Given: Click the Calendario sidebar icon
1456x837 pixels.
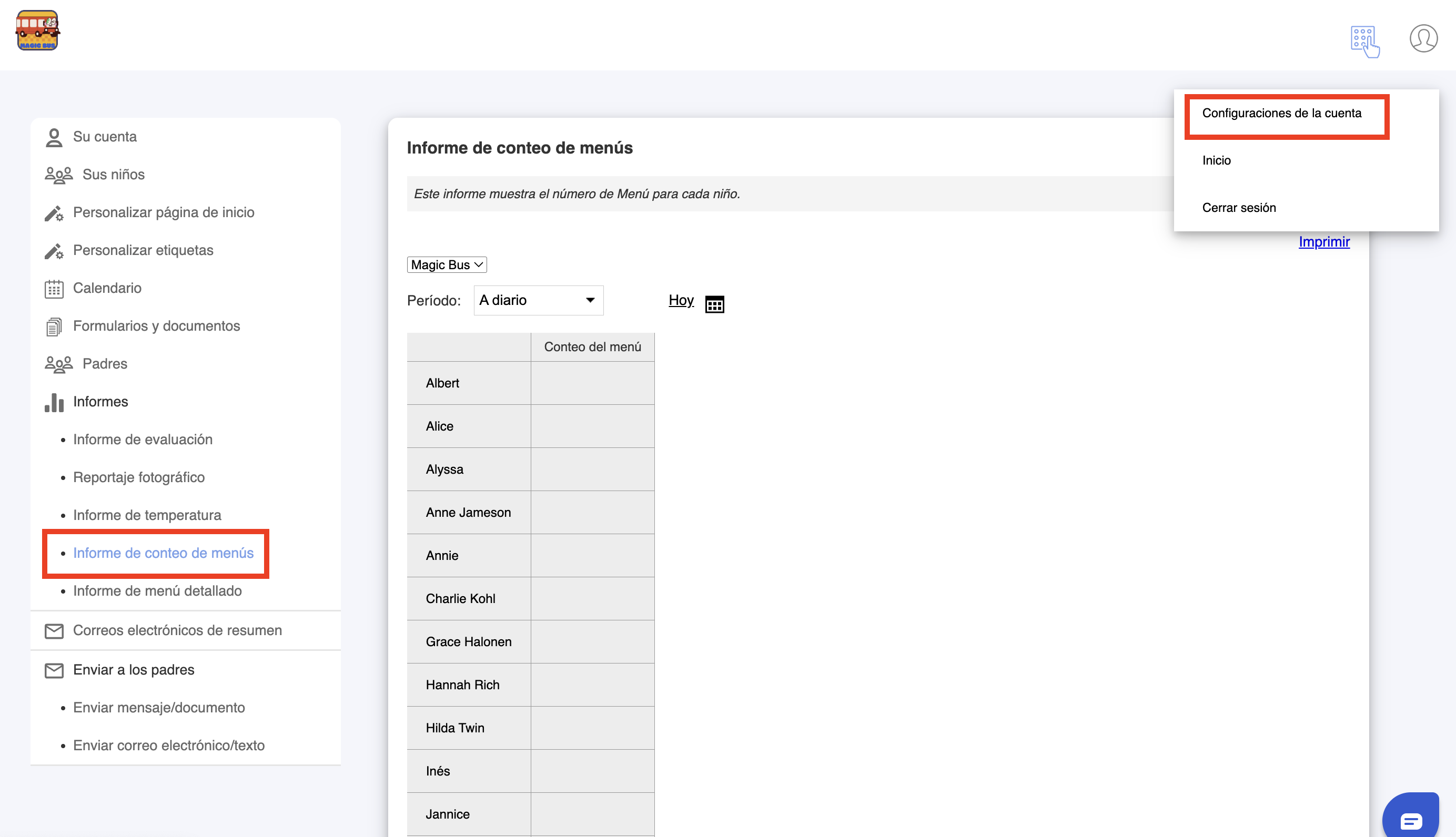Looking at the screenshot, I should (x=54, y=289).
